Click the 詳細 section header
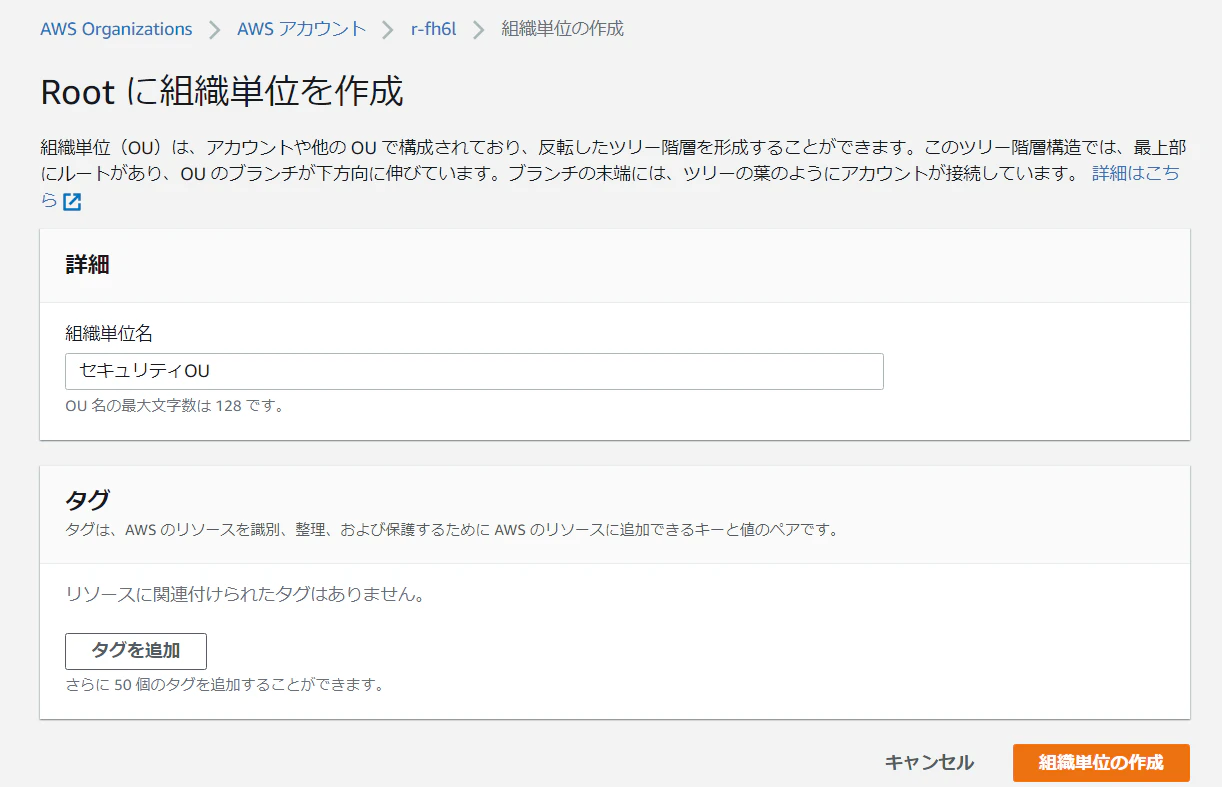The image size is (1222, 787). (87, 265)
